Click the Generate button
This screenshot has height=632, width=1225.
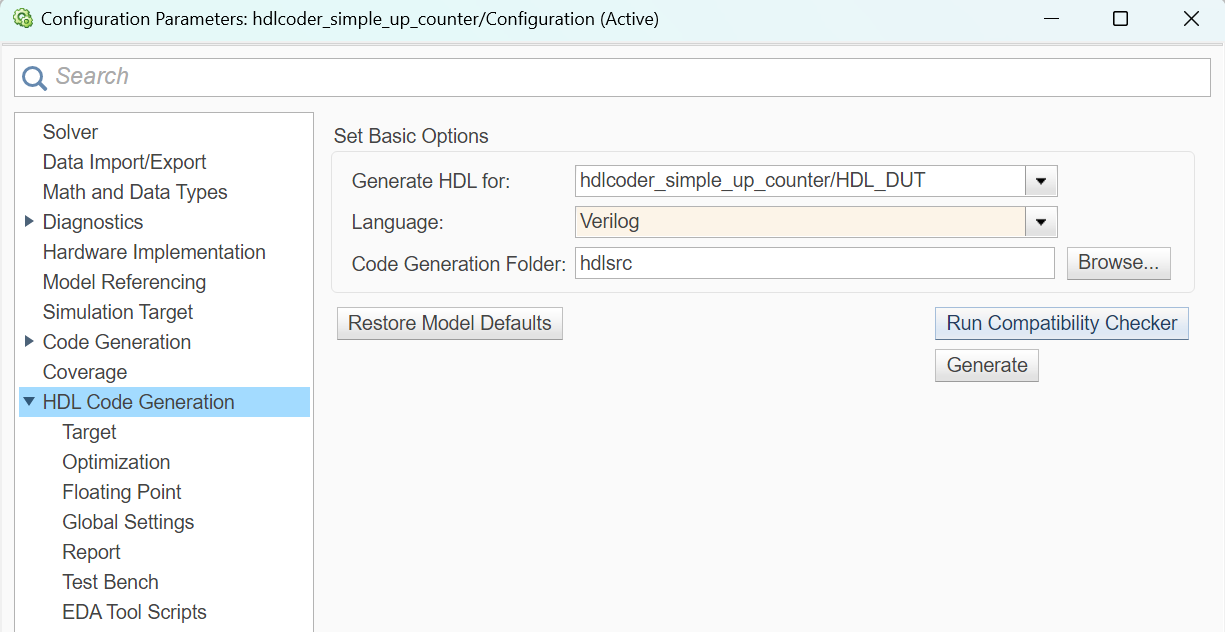pos(986,365)
